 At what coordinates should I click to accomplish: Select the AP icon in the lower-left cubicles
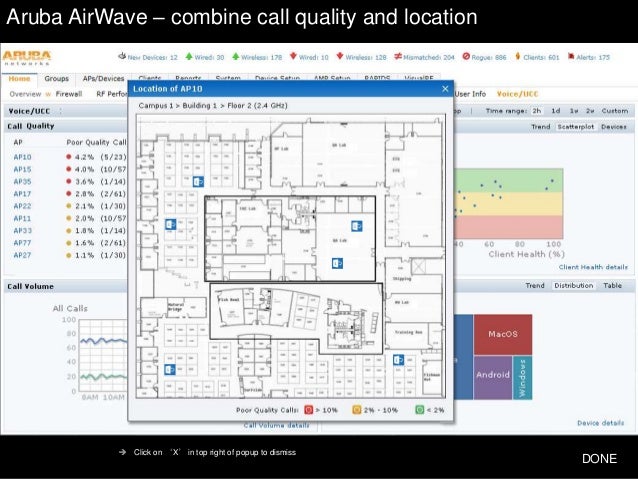(x=170, y=370)
